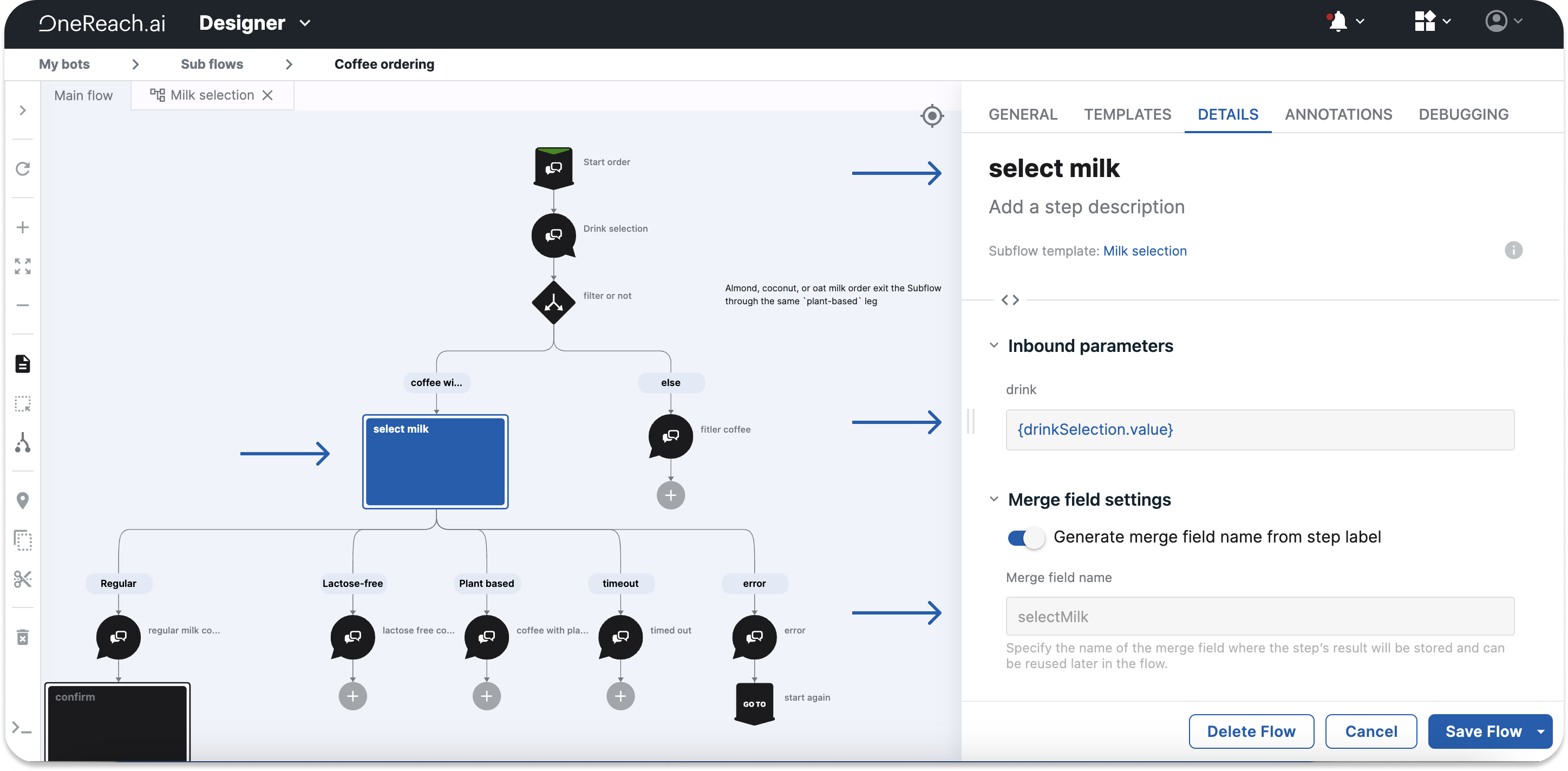1568x771 pixels.
Task: Collapse the Merge field settings section
Action: point(994,500)
